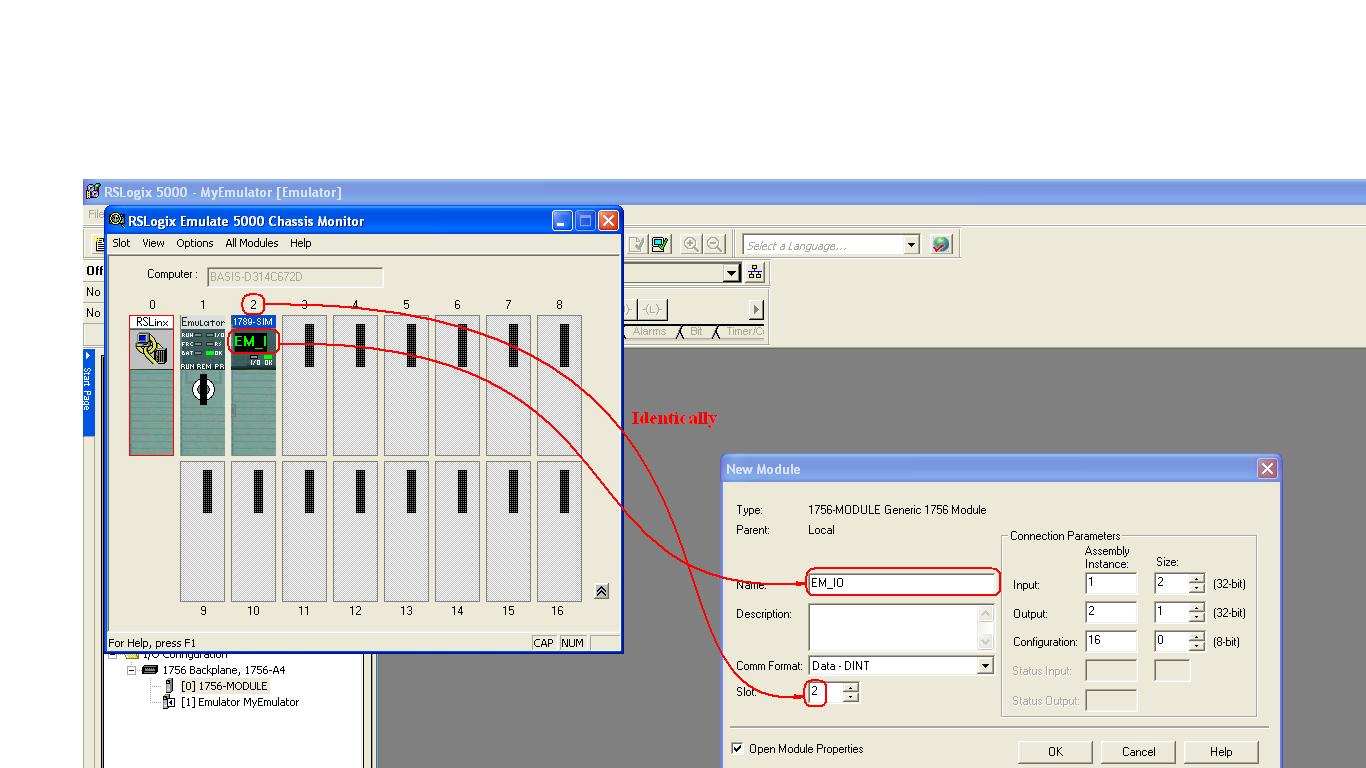Click OK in the New Module dialog
Screen dimensions: 1366x768
click(x=1054, y=752)
